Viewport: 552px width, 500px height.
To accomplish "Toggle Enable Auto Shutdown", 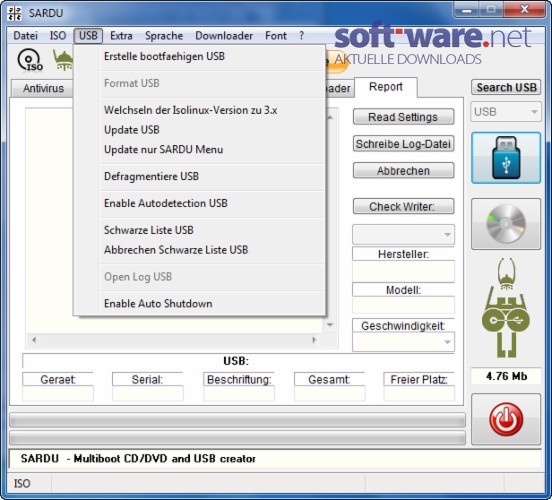I will point(200,304).
